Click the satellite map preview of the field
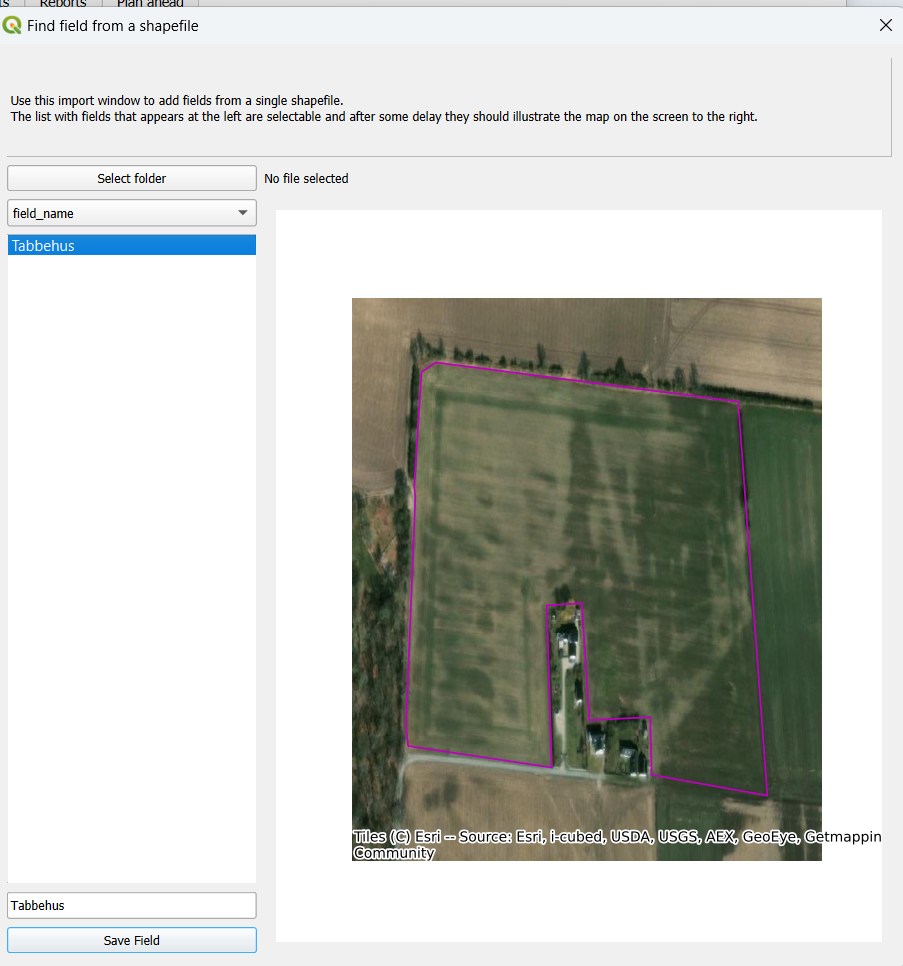The width and height of the screenshot is (903, 966). (x=586, y=579)
